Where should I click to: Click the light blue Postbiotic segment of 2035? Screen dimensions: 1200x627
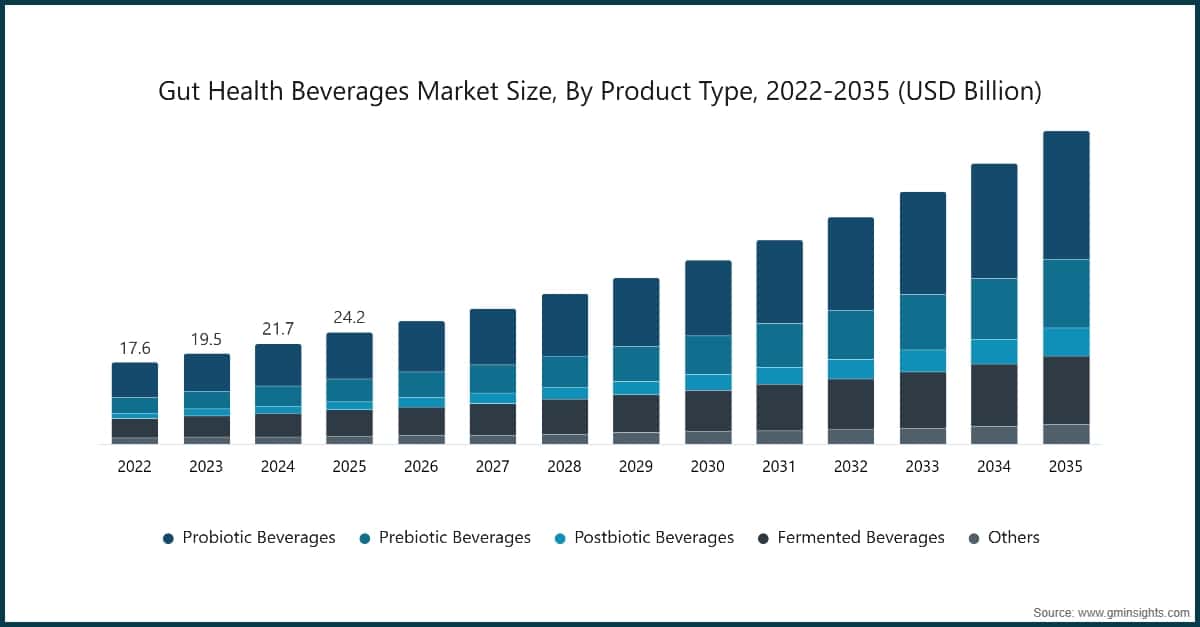(1065, 339)
